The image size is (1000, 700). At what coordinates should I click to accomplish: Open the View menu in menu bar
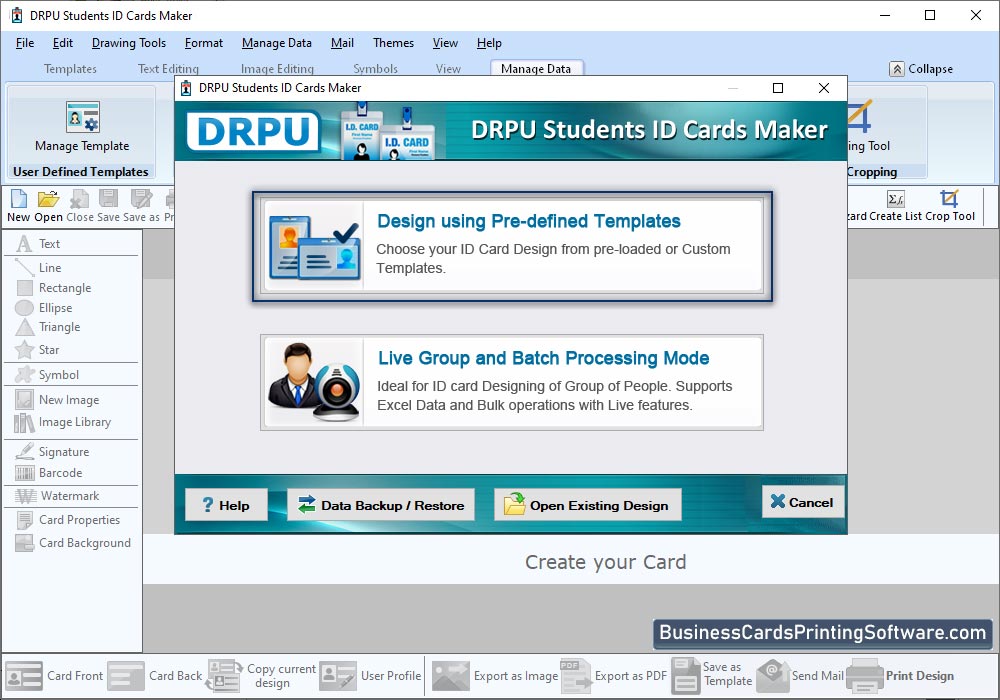[445, 43]
